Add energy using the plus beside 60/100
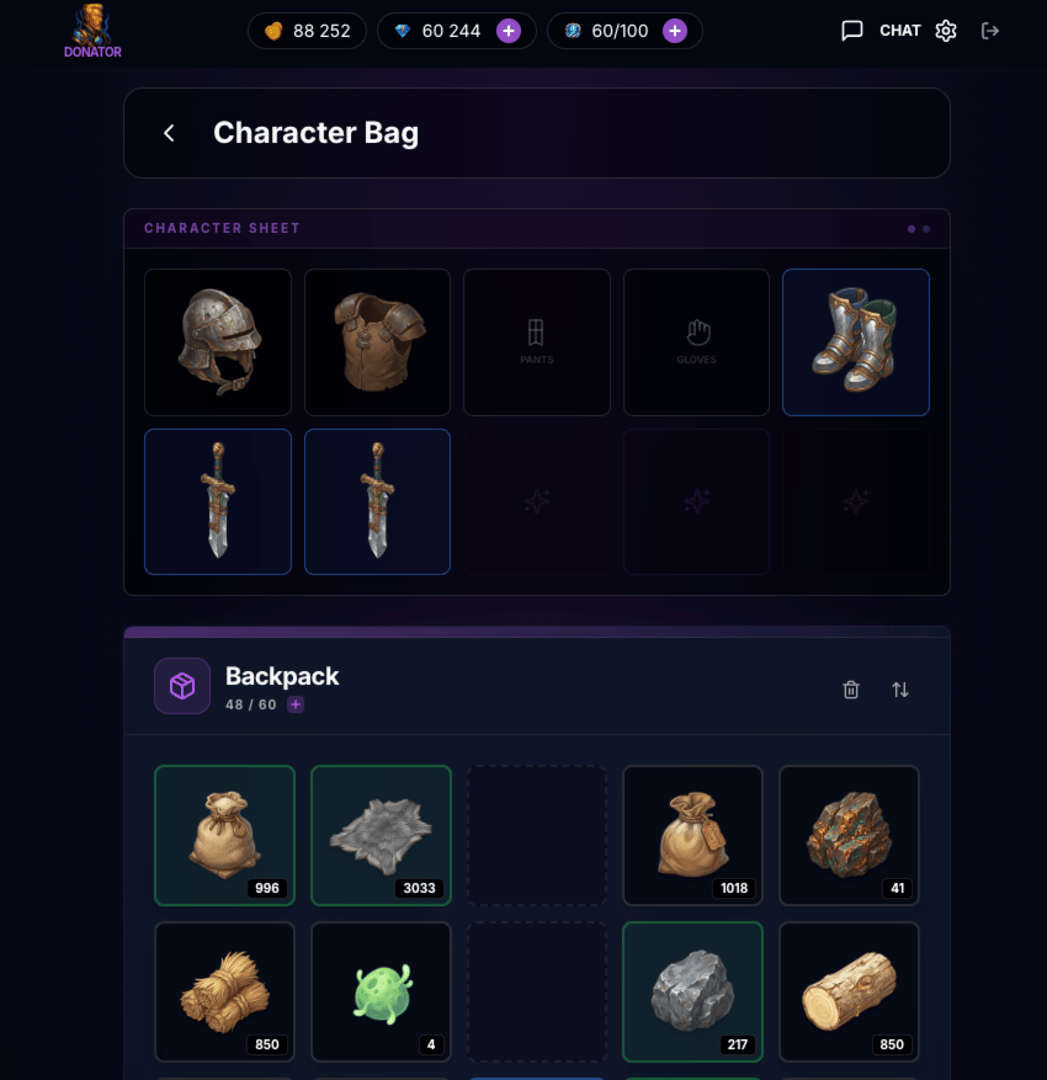Viewport: 1047px width, 1080px height. 675,31
